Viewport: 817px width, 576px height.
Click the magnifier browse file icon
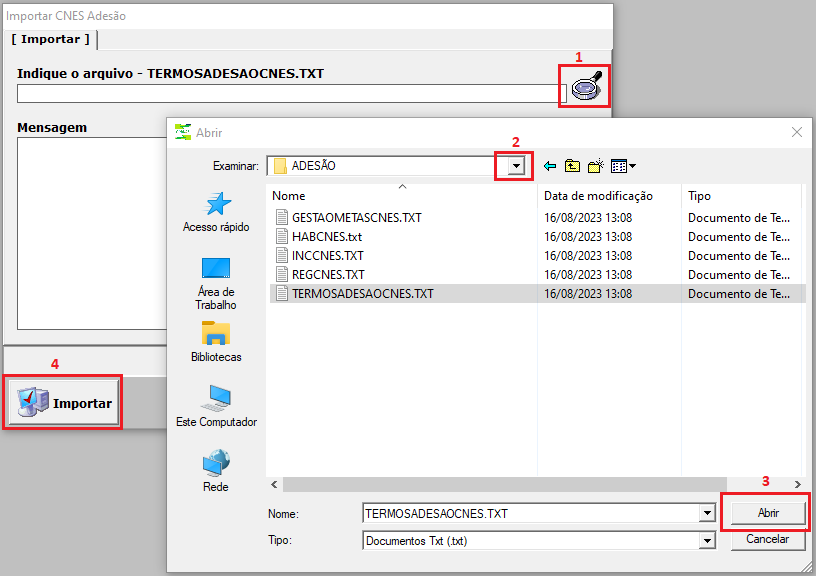tap(587, 87)
